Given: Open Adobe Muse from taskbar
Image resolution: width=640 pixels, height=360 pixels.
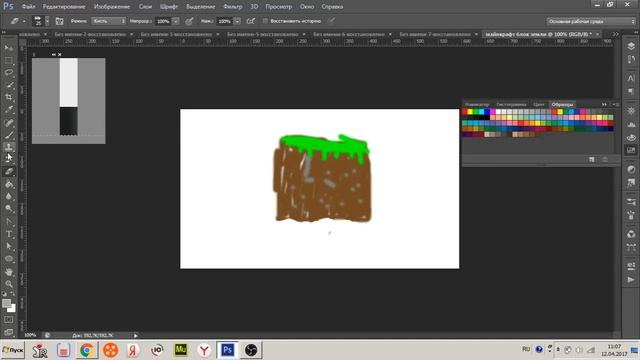Looking at the screenshot, I should (x=181, y=350).
